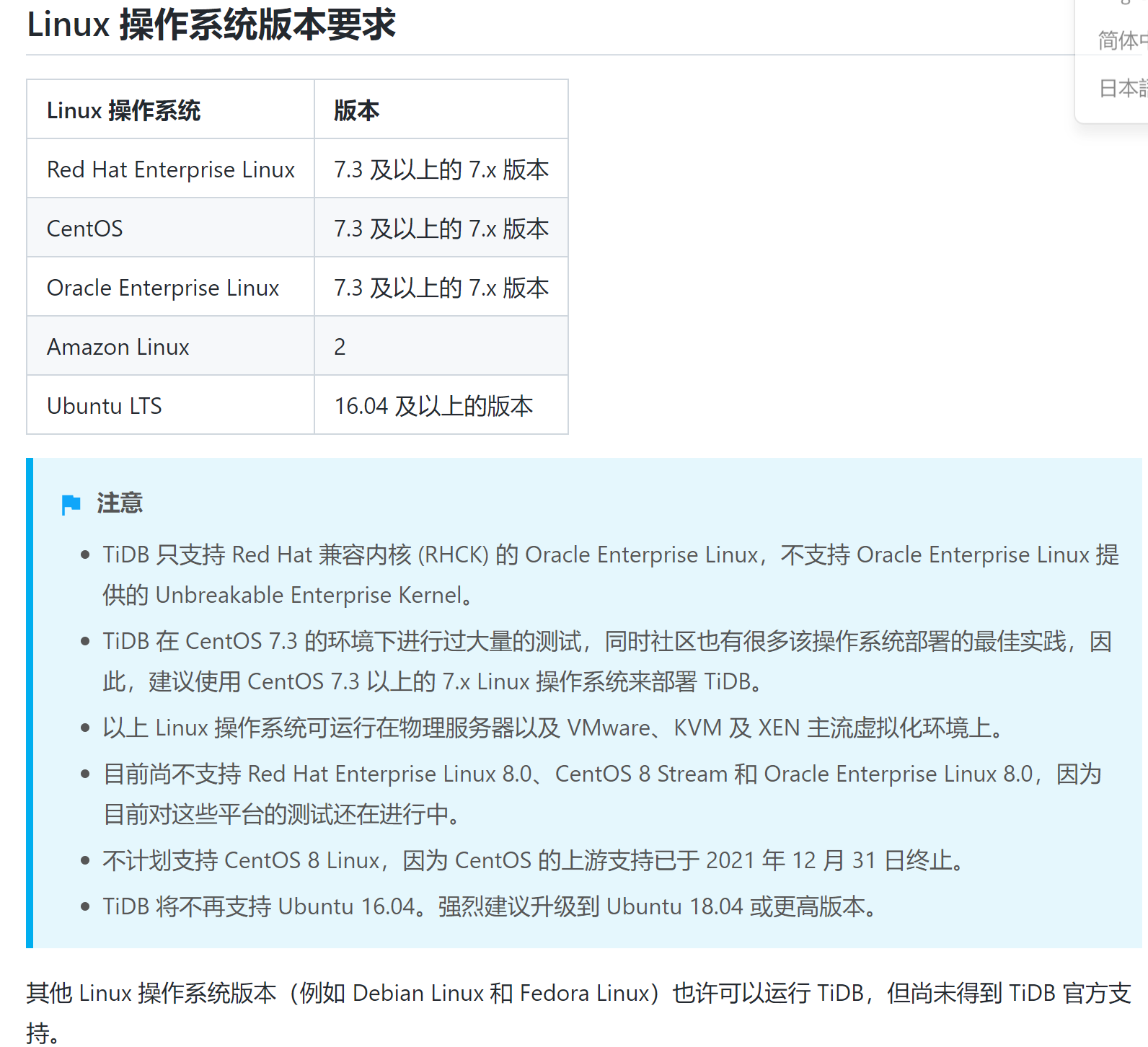Viewport: 1148px width, 1047px height.
Task: Click the note about Red Hat Enterprise Linux 8.0
Action: (602, 794)
